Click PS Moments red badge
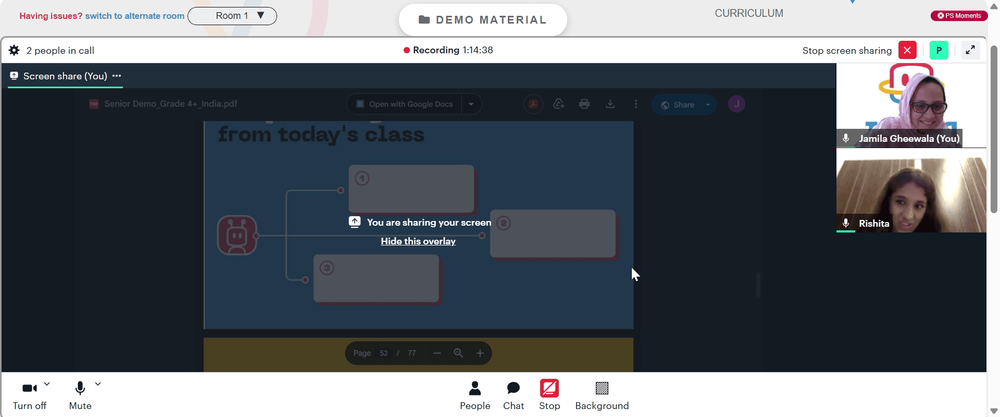Viewport: 1000px width, 417px height. point(959,15)
